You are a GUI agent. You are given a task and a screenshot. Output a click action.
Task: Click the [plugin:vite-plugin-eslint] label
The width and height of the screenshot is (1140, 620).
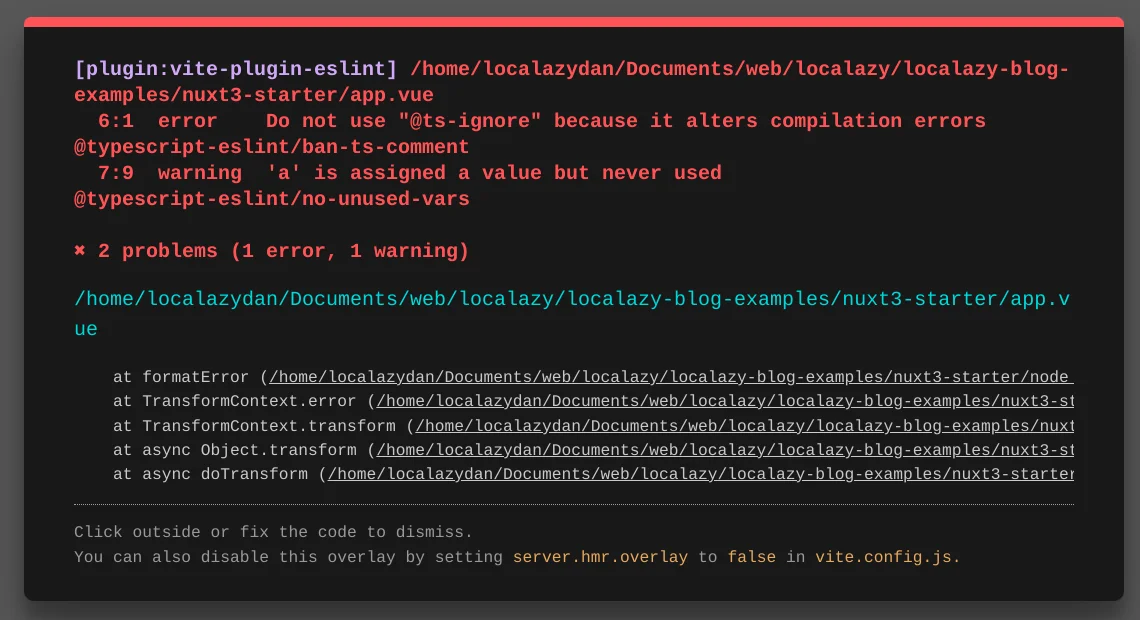coord(236,69)
